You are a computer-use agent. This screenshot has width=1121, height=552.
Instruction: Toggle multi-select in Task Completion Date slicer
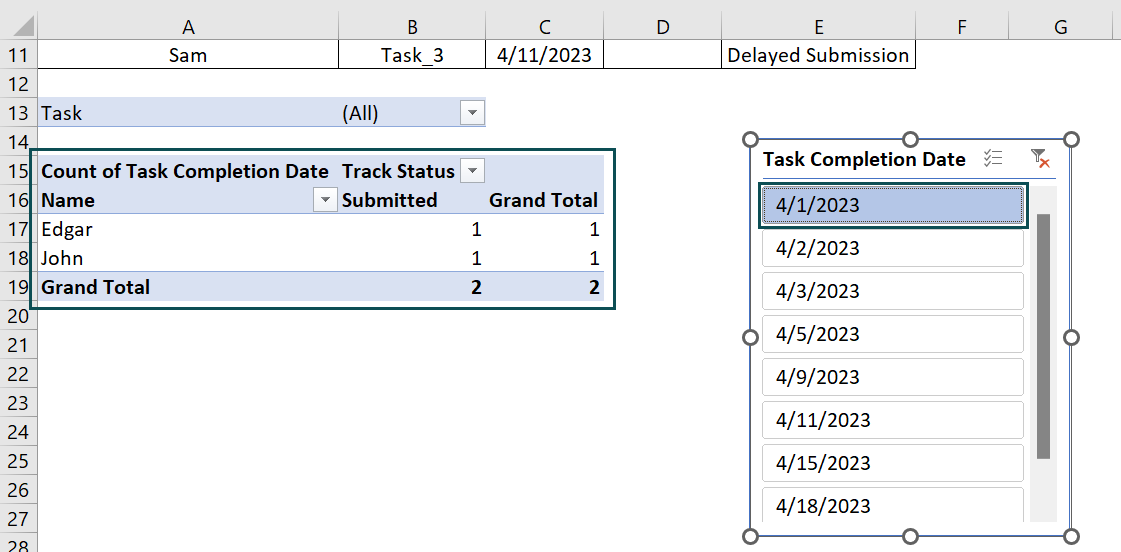[x=993, y=159]
